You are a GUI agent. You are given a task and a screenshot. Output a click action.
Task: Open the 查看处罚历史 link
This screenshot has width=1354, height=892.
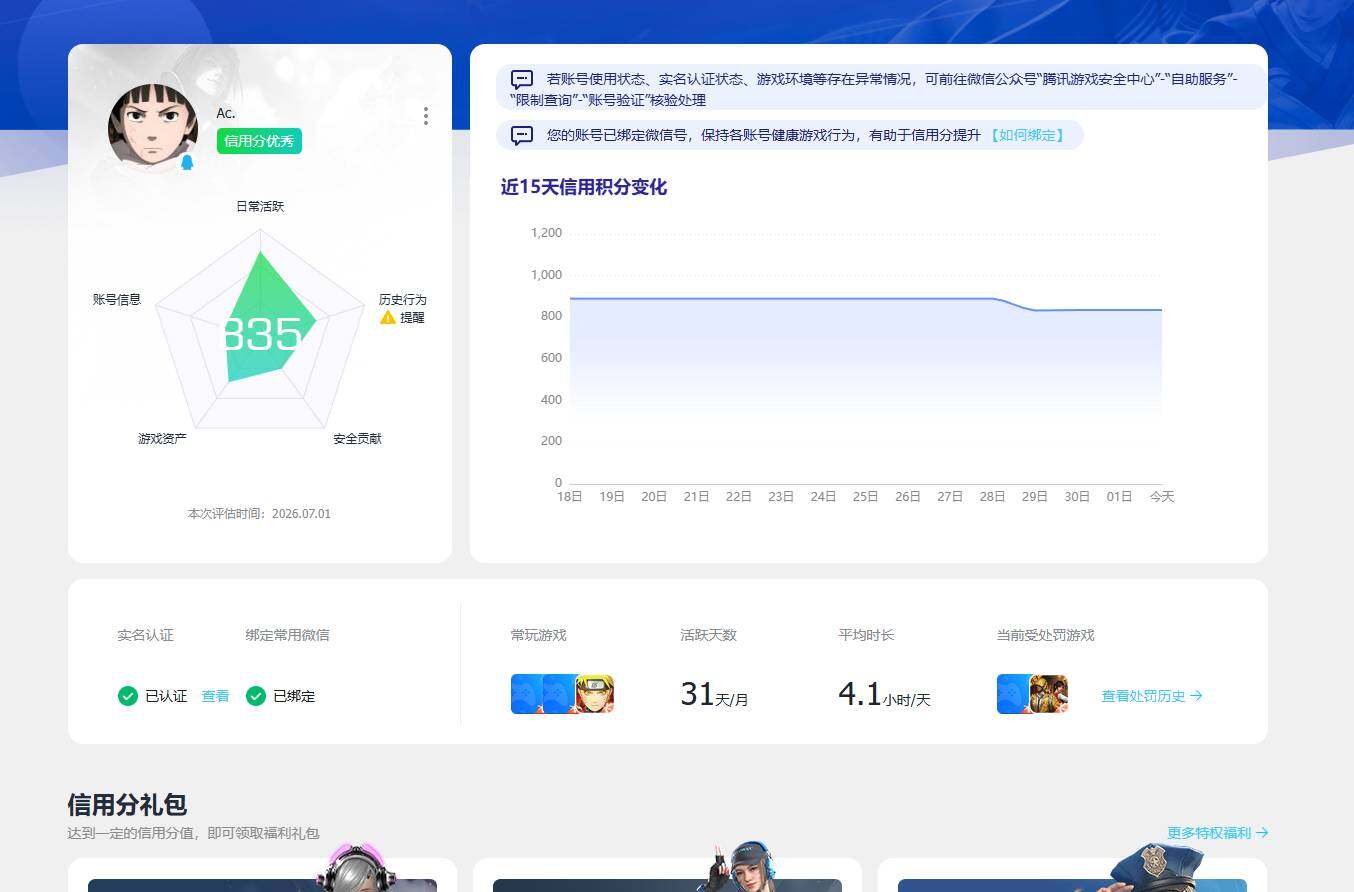coord(1152,696)
